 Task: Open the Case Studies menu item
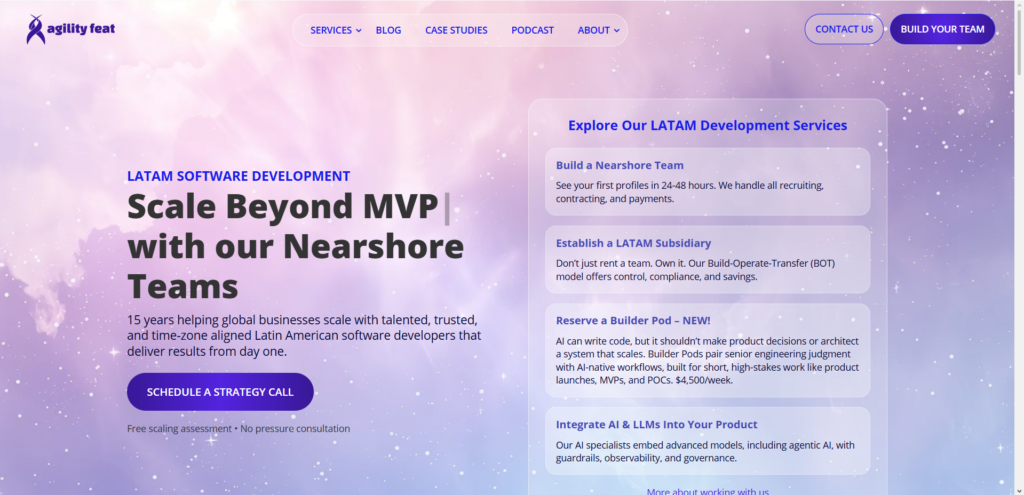456,30
